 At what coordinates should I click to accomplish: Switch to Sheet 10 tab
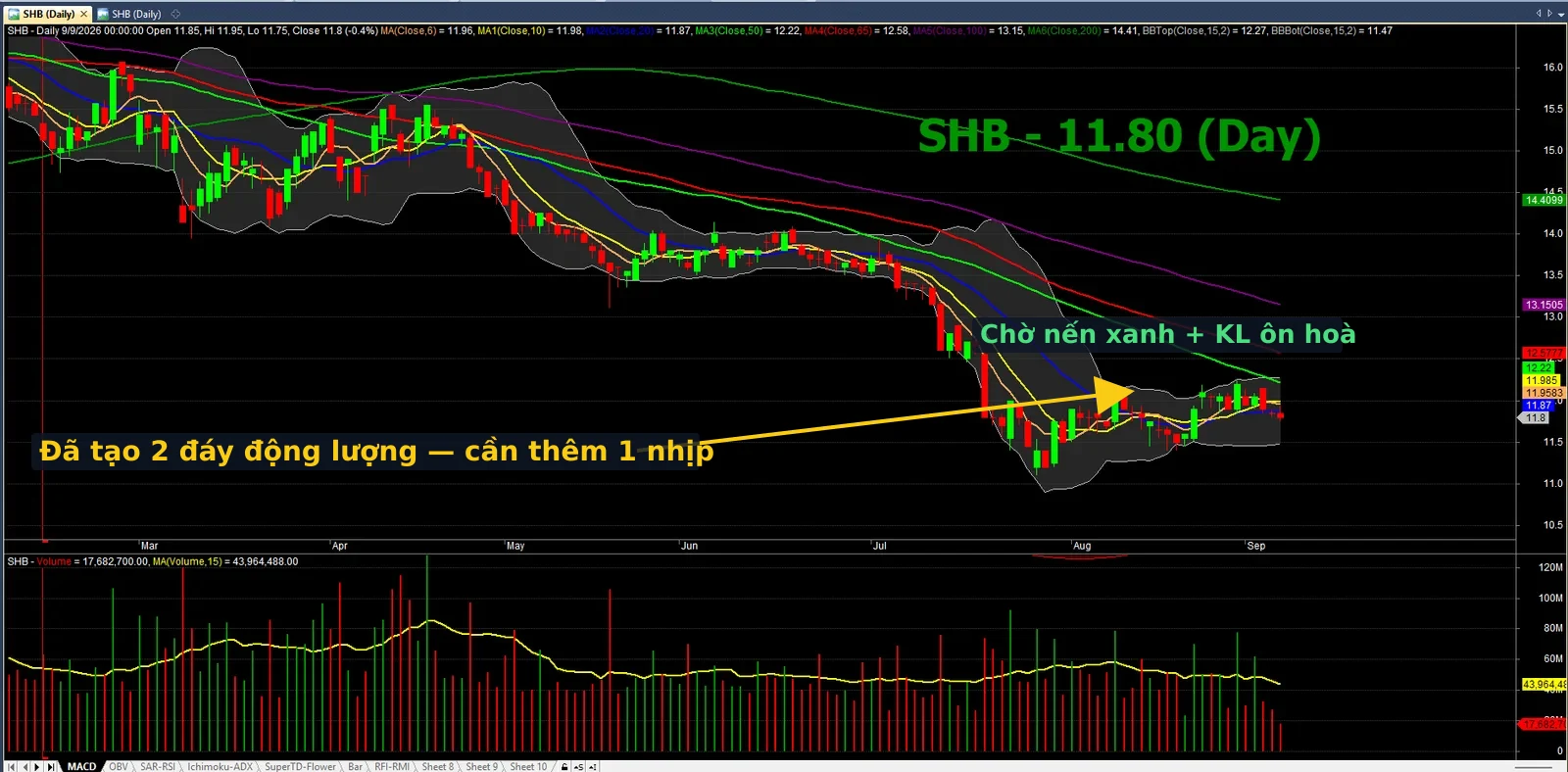[528, 766]
